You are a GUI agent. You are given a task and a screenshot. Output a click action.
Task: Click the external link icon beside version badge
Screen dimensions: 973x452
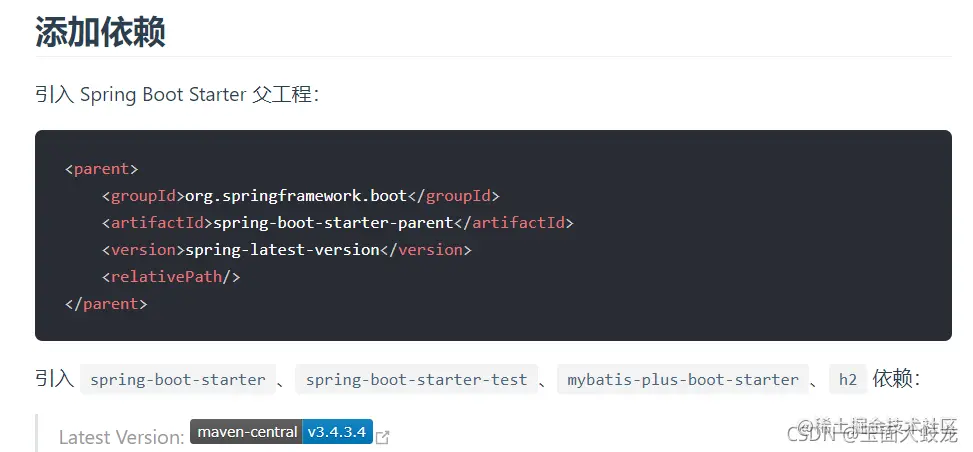click(x=382, y=437)
